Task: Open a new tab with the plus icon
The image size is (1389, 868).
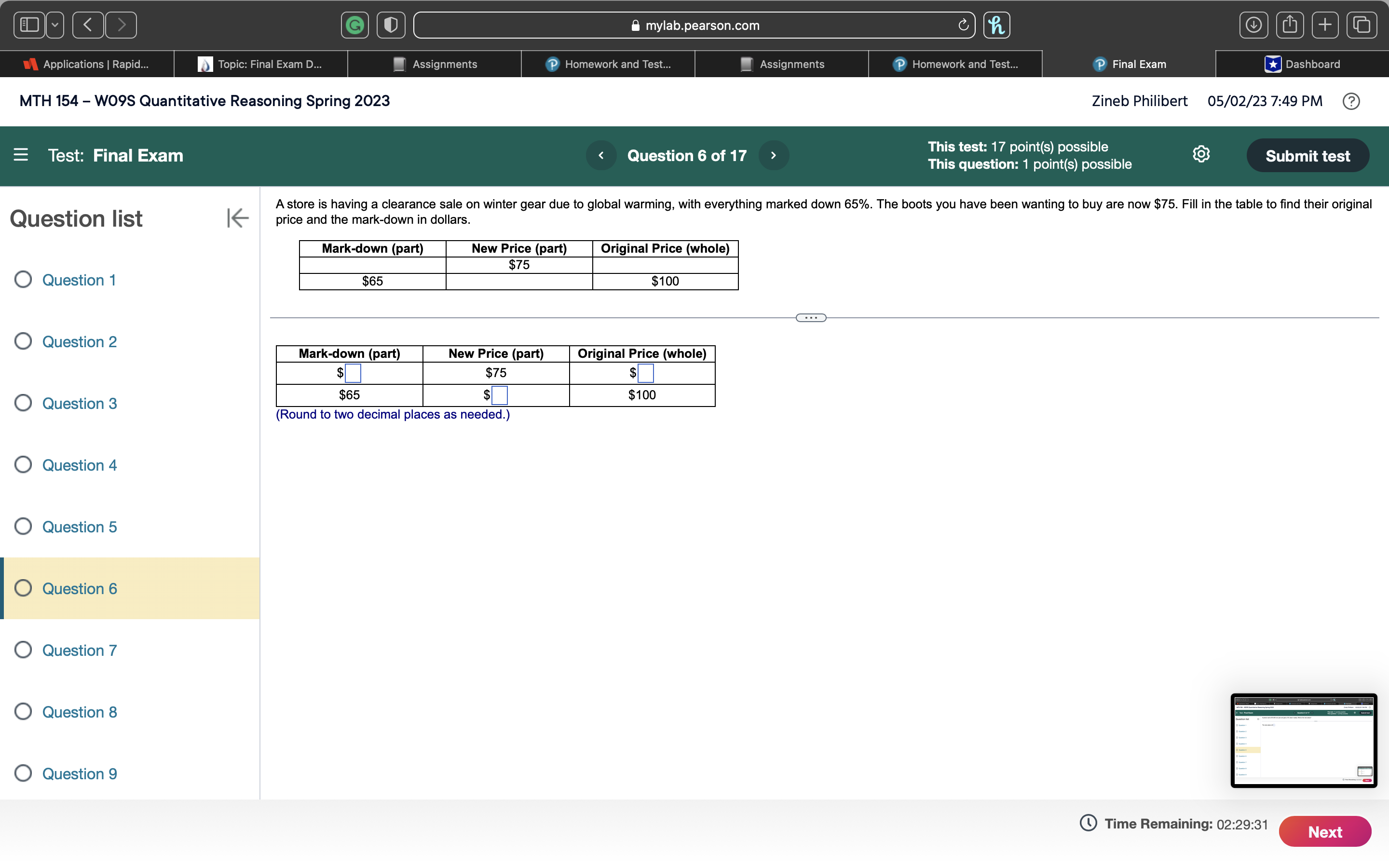Action: pos(1326,25)
